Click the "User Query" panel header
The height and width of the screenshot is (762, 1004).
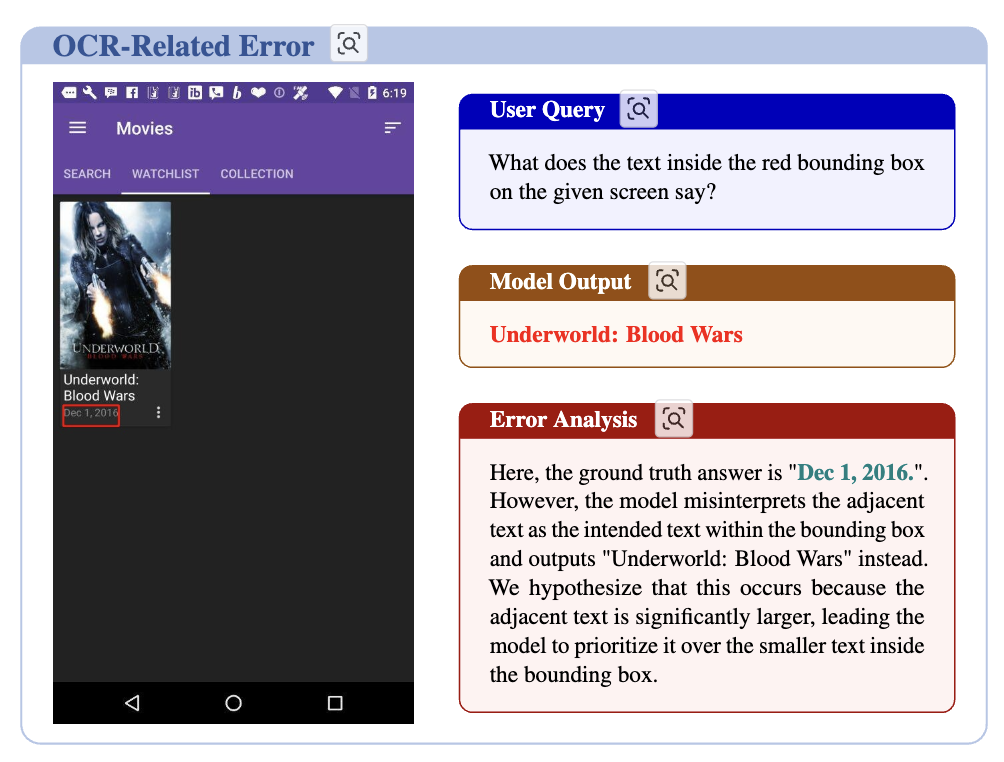(707, 111)
